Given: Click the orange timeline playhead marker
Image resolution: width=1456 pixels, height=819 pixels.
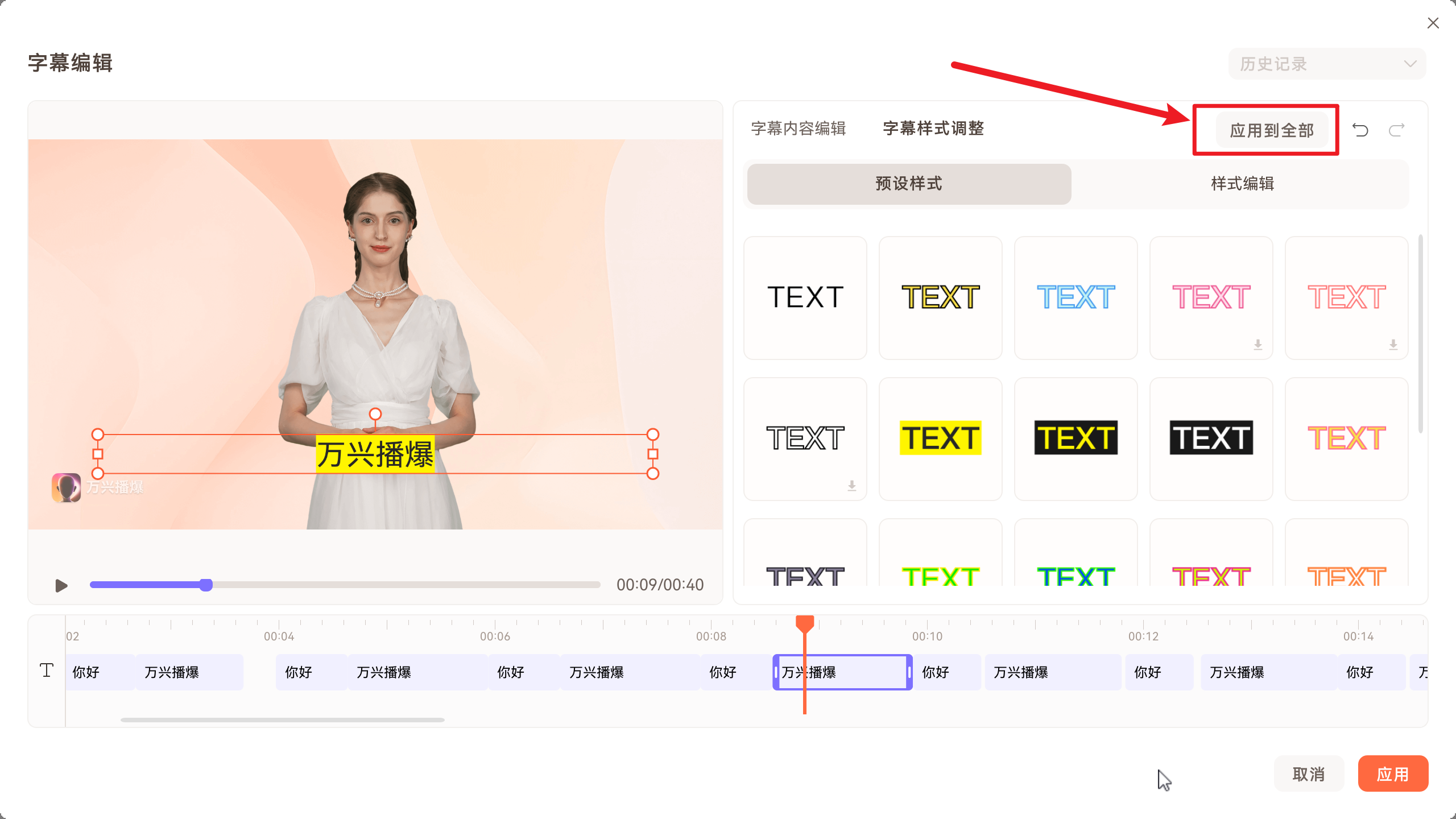Looking at the screenshot, I should [804, 623].
